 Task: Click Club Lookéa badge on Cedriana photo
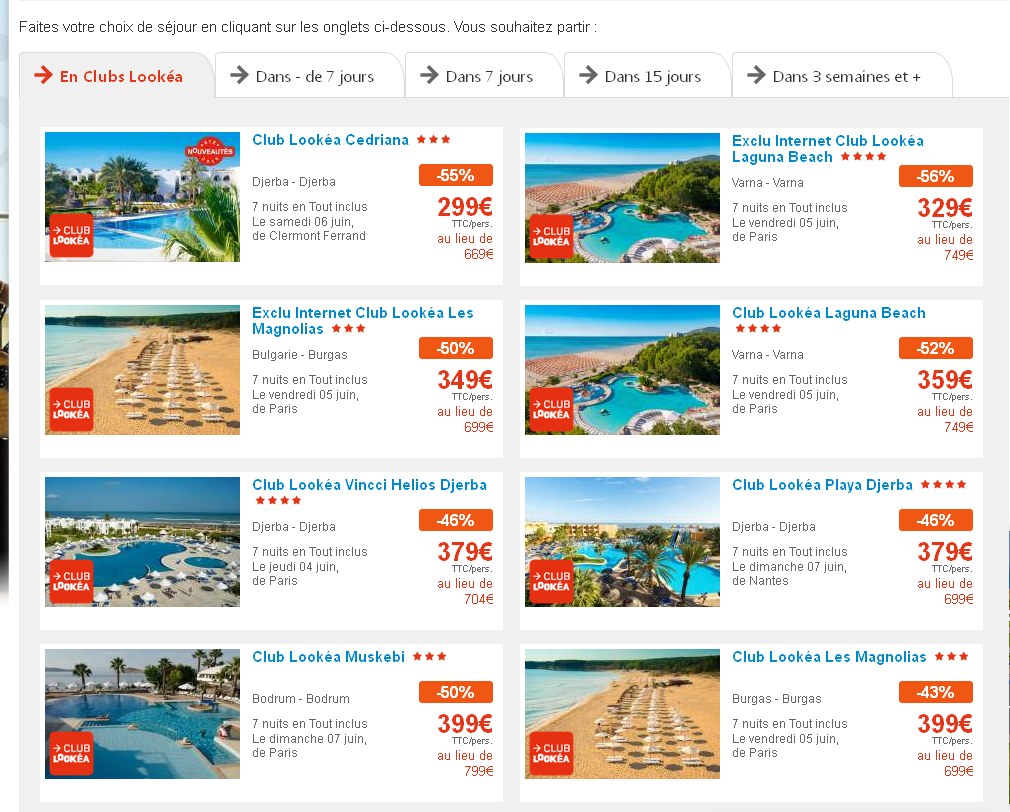click(71, 236)
